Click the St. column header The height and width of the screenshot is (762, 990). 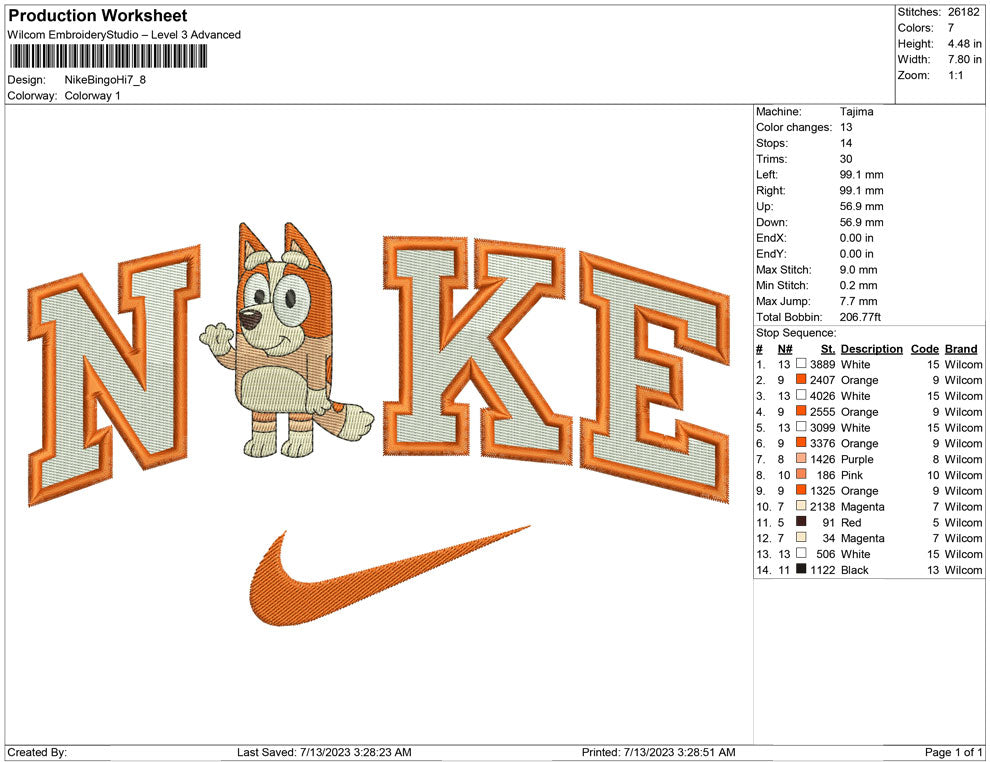[828, 349]
